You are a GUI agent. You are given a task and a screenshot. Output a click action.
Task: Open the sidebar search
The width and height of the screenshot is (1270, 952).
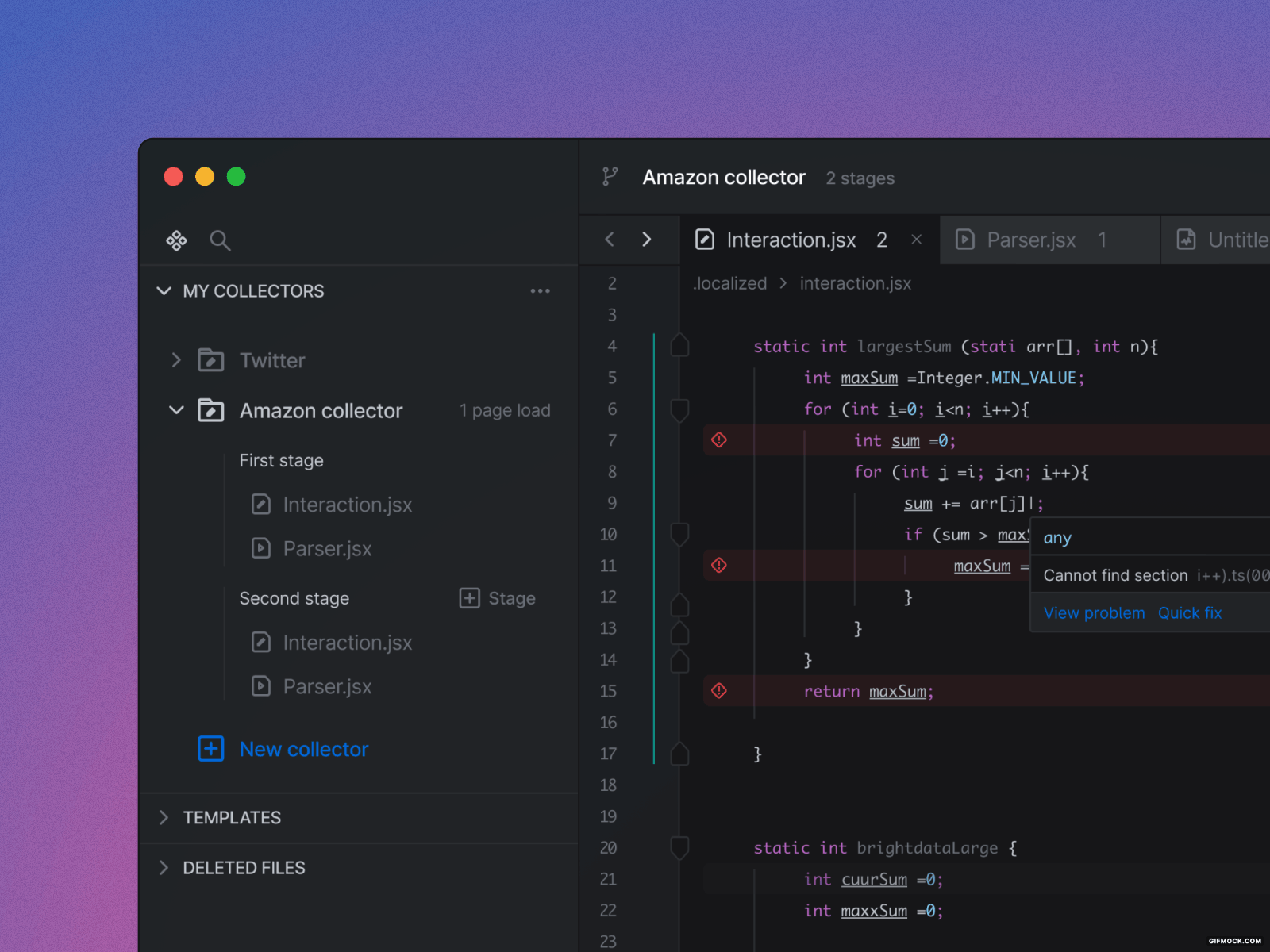point(220,241)
